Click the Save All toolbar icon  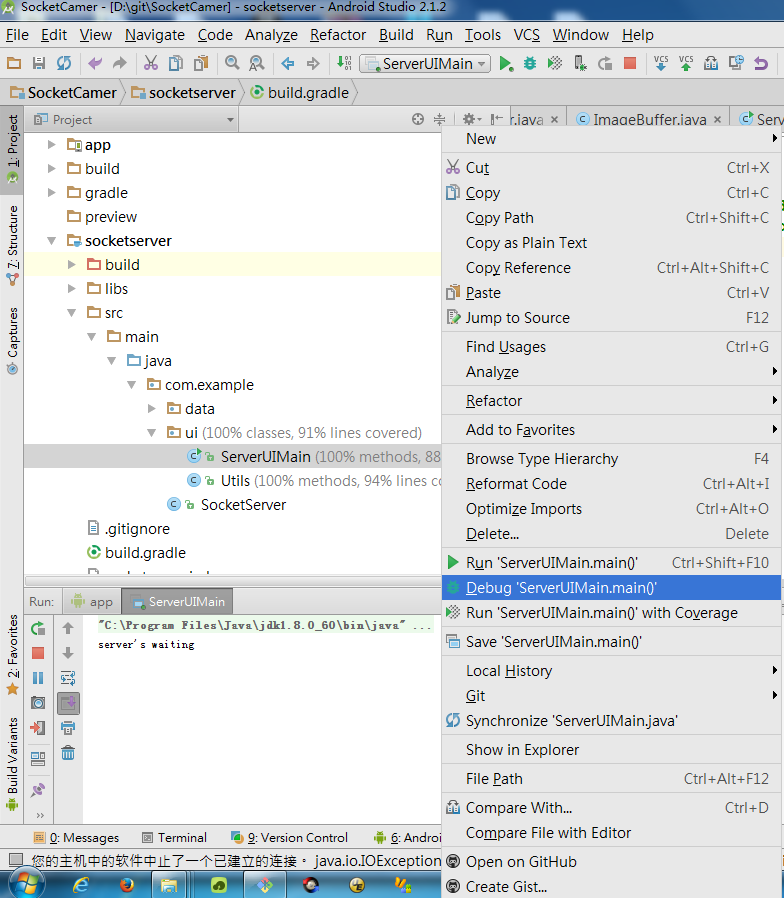click(38, 63)
